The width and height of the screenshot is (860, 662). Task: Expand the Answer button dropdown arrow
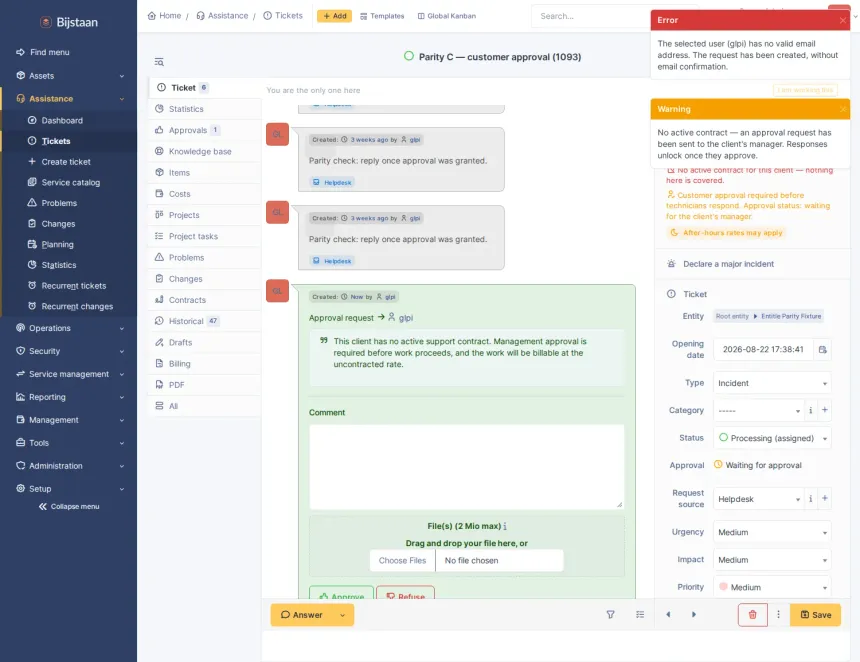pyautogui.click(x=343, y=615)
